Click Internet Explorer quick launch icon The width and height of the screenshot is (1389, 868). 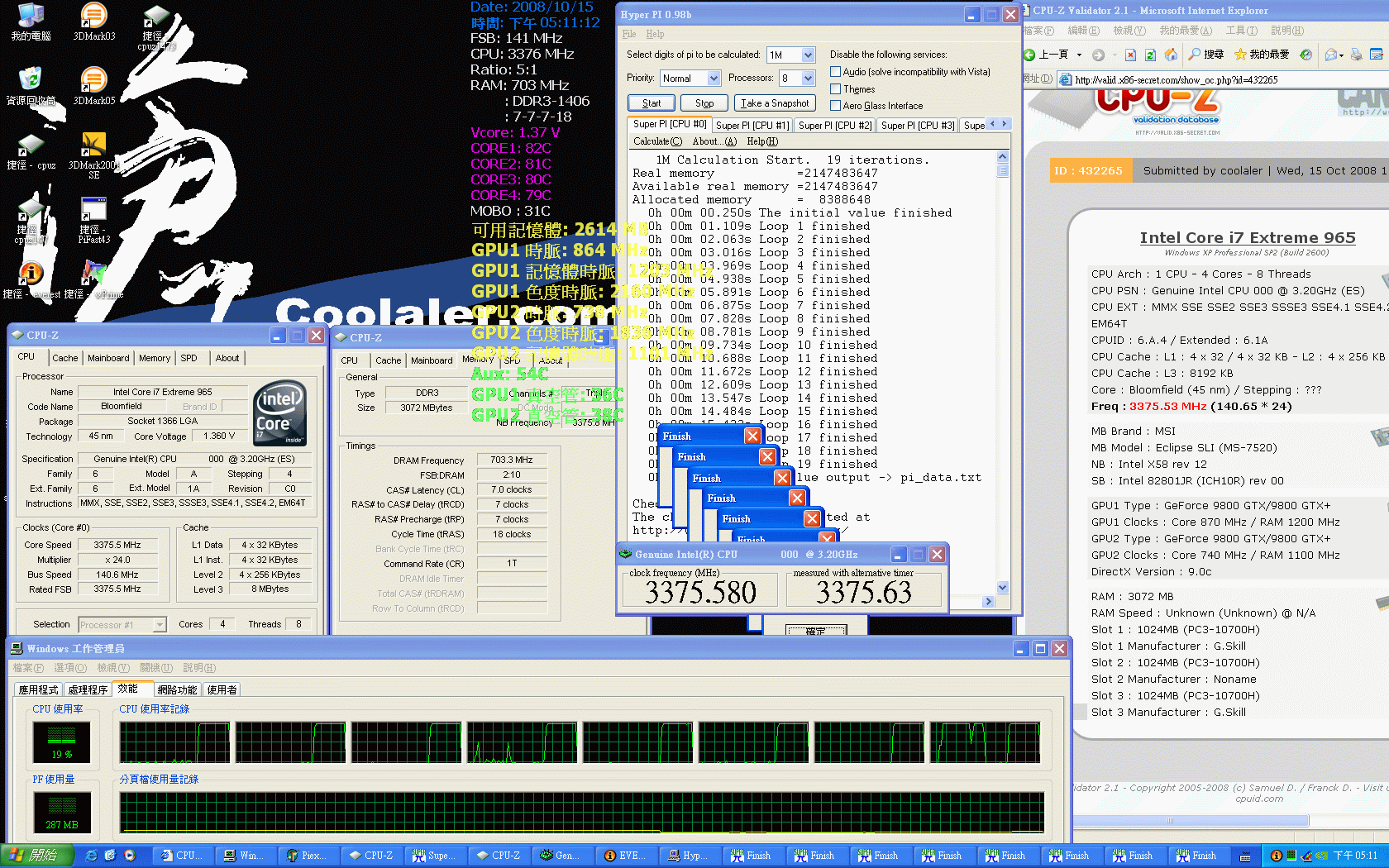pos(91,856)
